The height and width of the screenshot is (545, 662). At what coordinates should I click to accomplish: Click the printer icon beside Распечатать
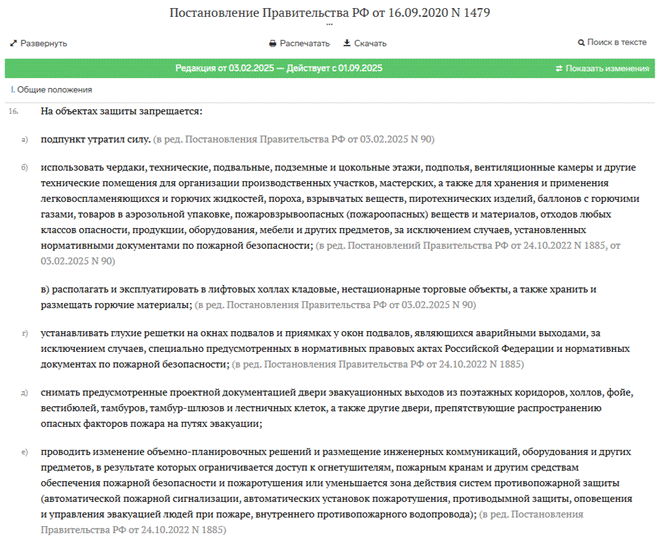[273, 43]
